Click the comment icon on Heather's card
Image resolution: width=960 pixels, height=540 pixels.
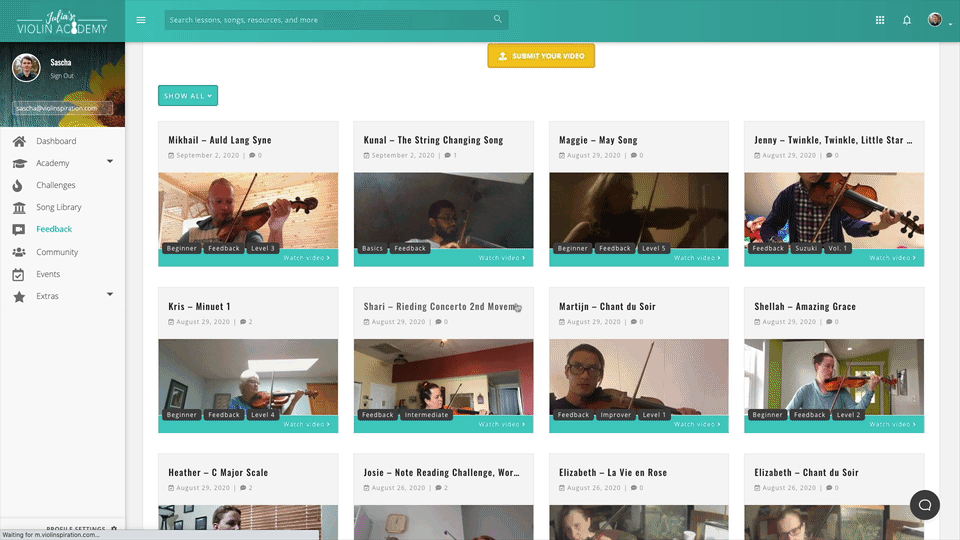coord(243,488)
